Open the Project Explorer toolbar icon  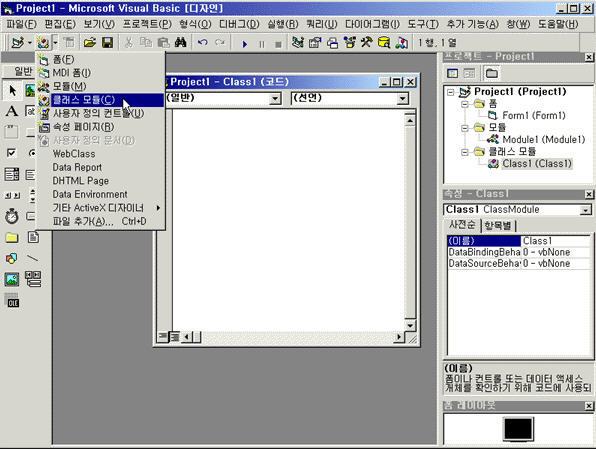point(298,43)
